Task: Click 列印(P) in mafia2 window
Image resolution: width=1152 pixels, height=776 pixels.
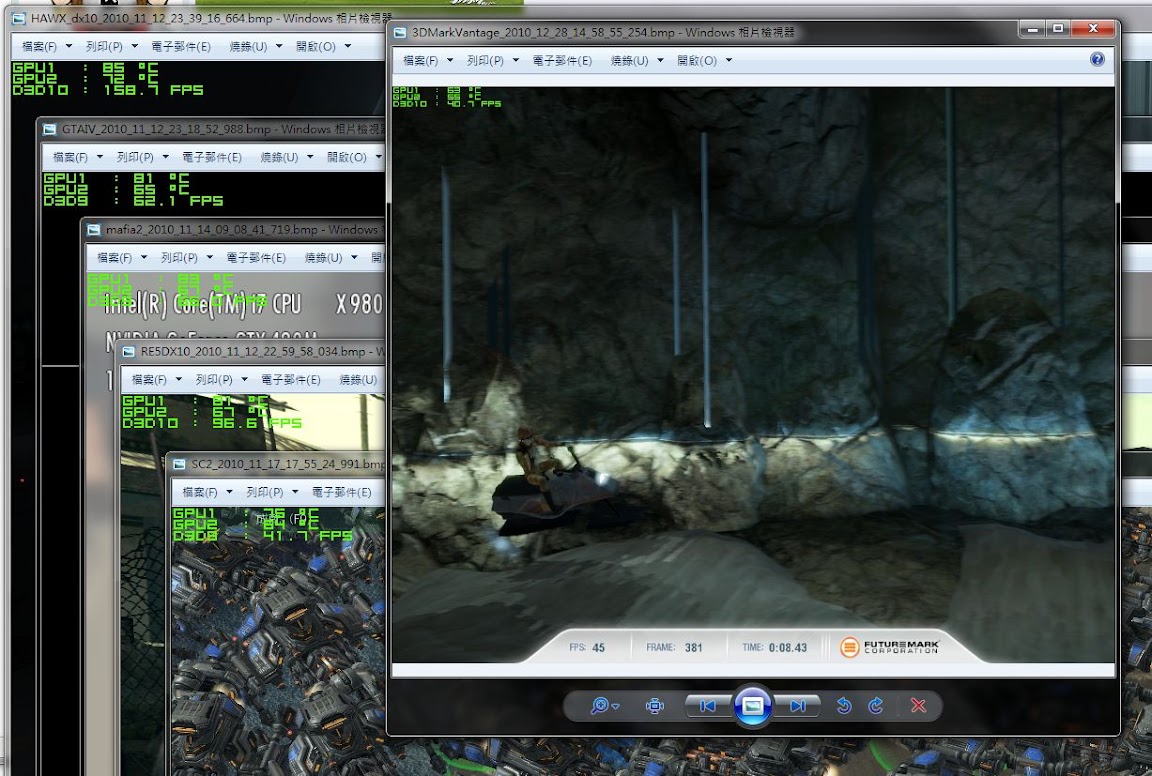Action: pyautogui.click(x=179, y=258)
